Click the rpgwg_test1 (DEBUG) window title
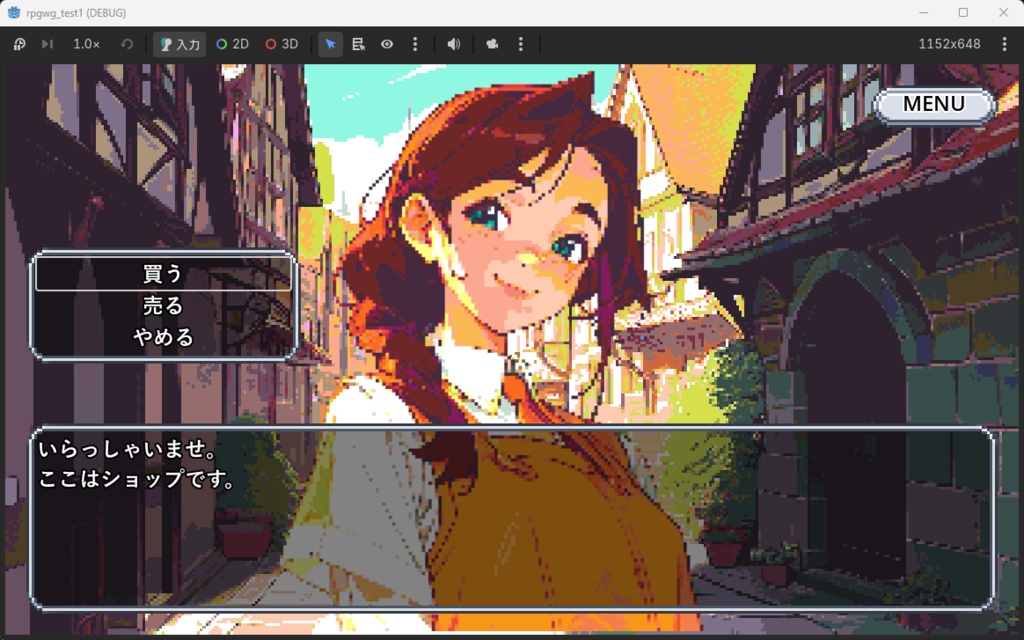This screenshot has width=1024, height=640. click(76, 13)
